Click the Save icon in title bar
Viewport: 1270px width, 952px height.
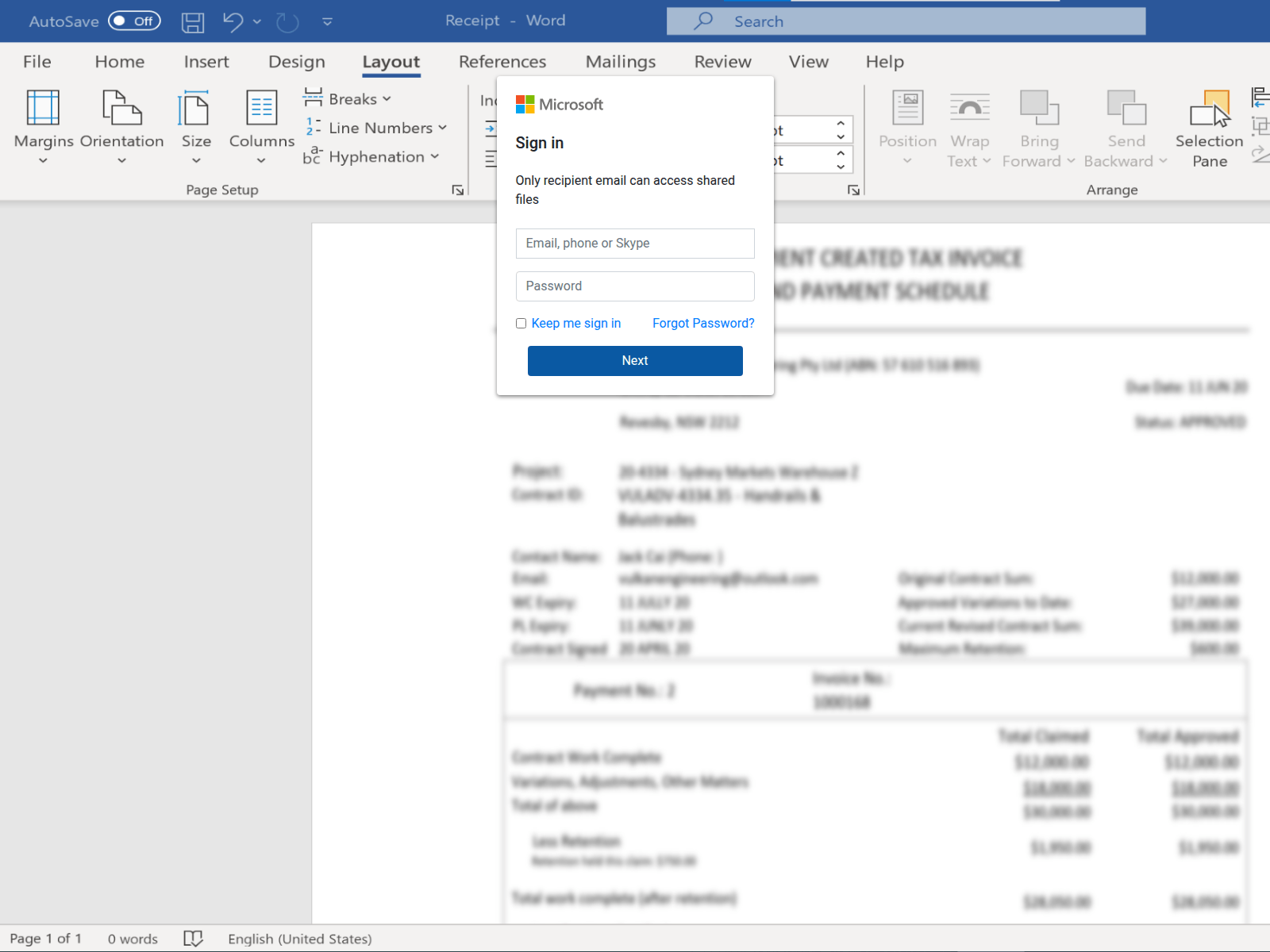coord(193,22)
